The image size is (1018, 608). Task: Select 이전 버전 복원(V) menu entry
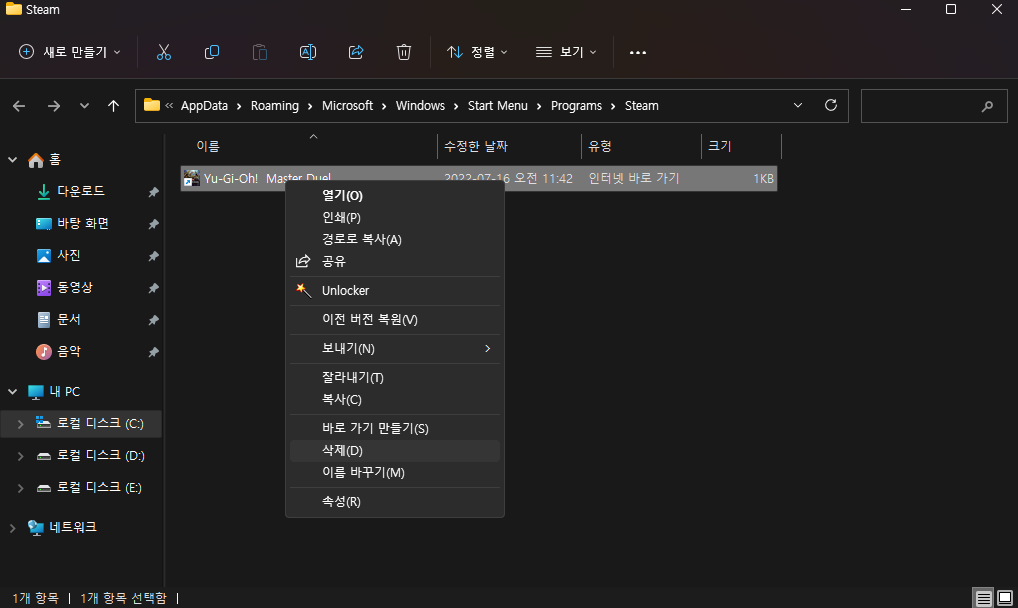pyautogui.click(x=395, y=320)
